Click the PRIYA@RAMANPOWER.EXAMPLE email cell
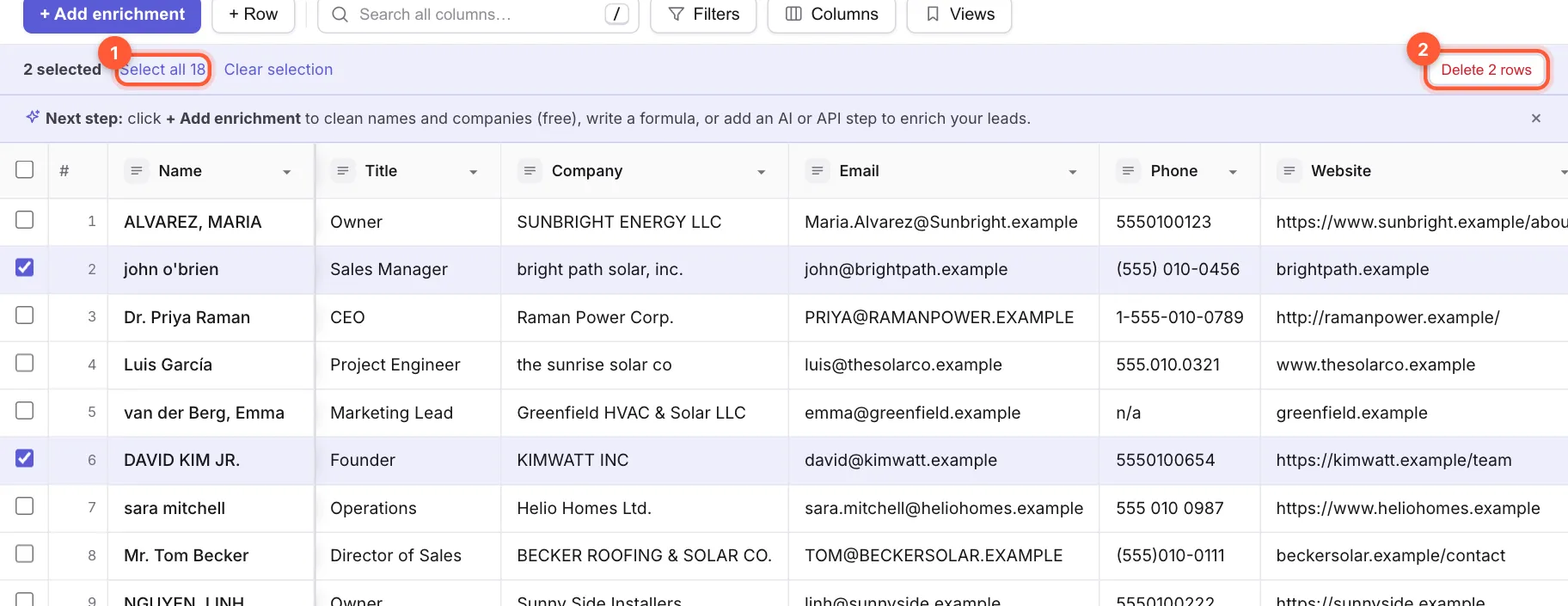Image resolution: width=1568 pixels, height=606 pixels. click(943, 317)
